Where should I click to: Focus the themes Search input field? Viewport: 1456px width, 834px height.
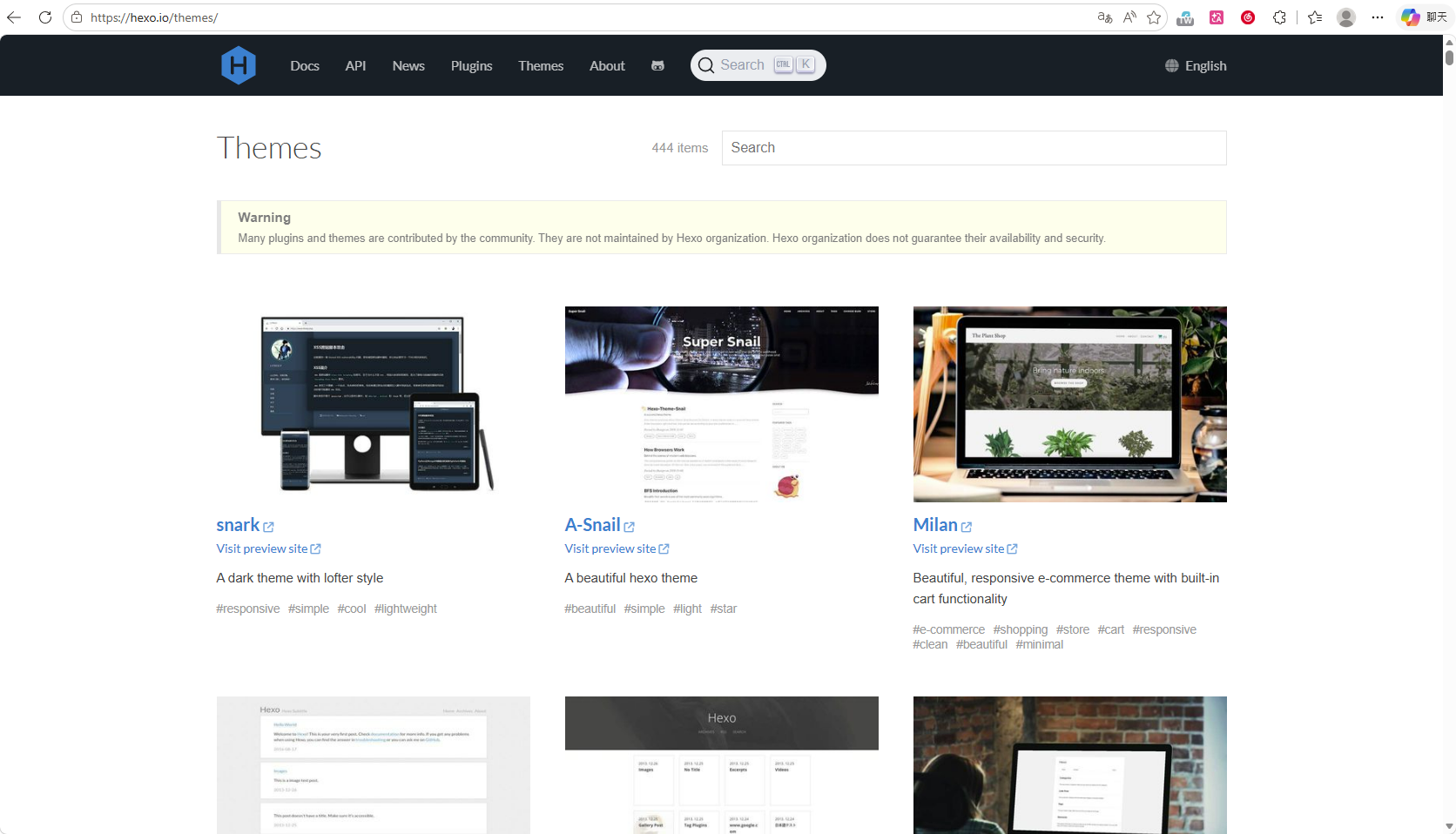coord(974,148)
